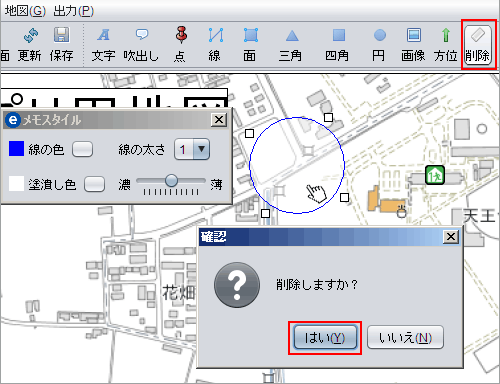Open the 地図(G) menu
Viewport: 500px width, 384px height.
coord(25,11)
